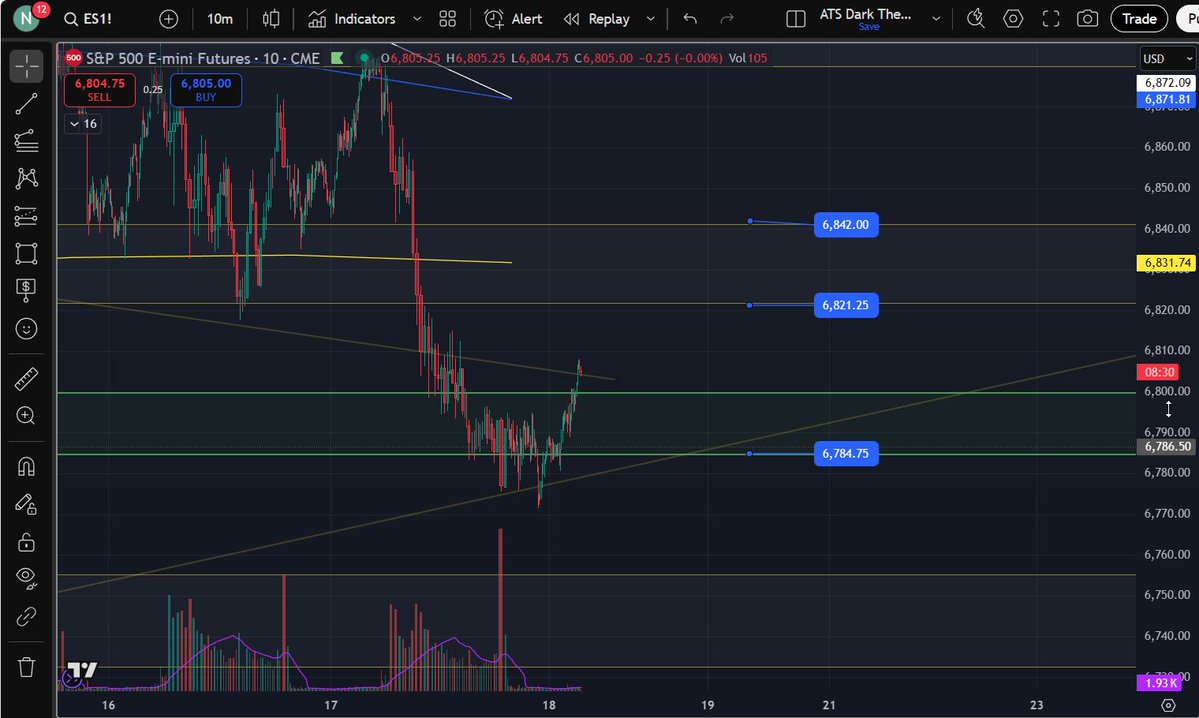Select the forecasting and measurement tools
This screenshot has height=718, width=1199.
(x=26, y=216)
